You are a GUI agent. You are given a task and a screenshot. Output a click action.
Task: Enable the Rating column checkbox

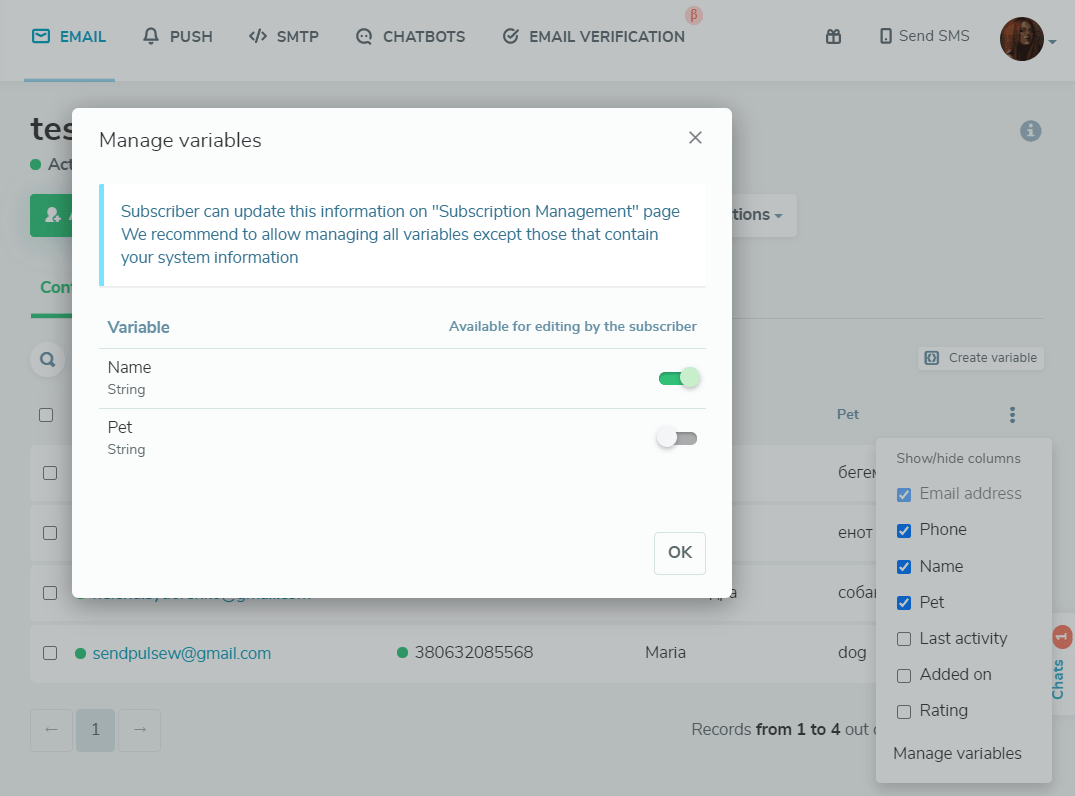(904, 711)
